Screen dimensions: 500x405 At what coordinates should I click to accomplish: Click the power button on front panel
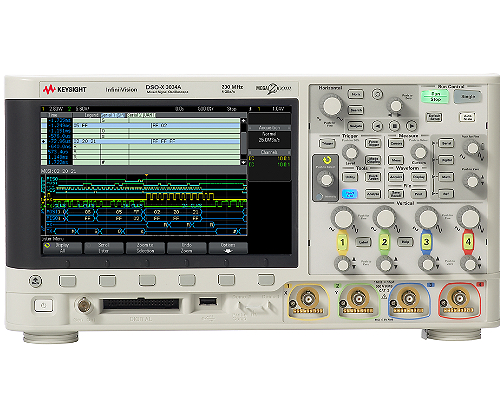click(x=43, y=305)
